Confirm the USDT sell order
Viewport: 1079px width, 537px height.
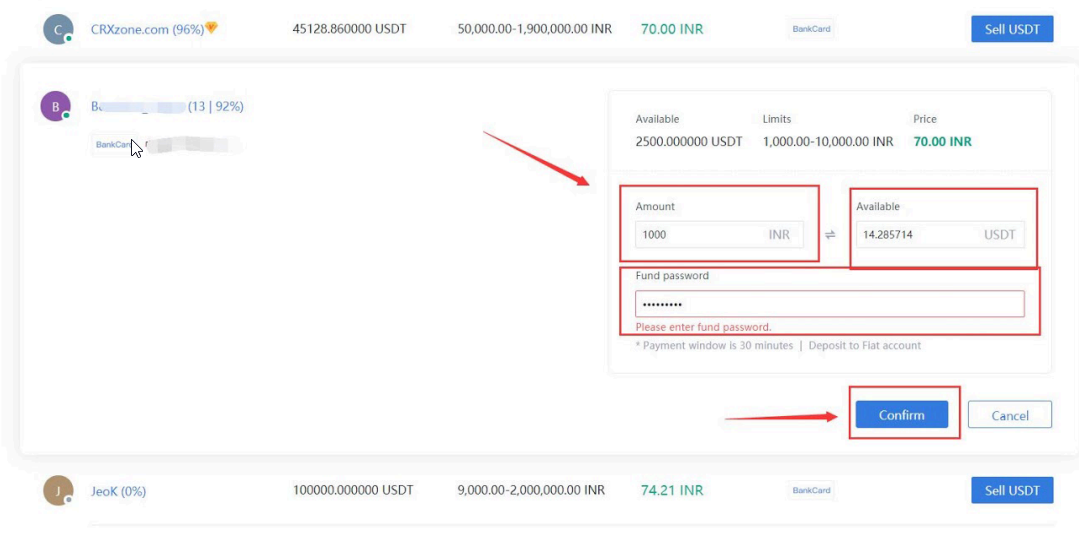tap(901, 415)
